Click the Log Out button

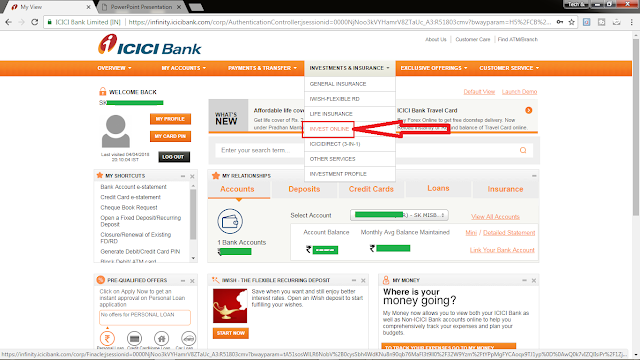coord(173,157)
